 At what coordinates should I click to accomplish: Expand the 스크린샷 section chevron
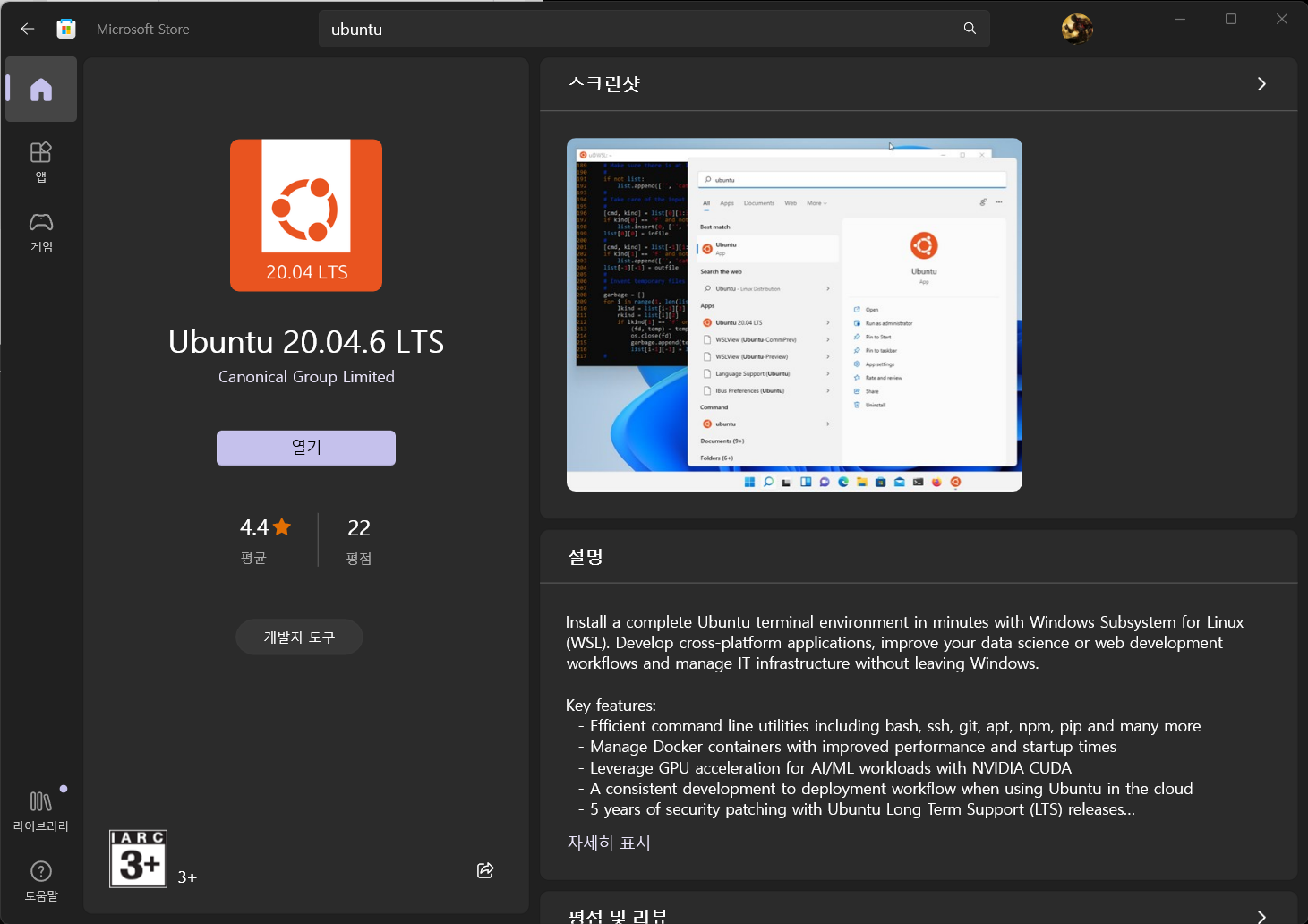click(1261, 84)
